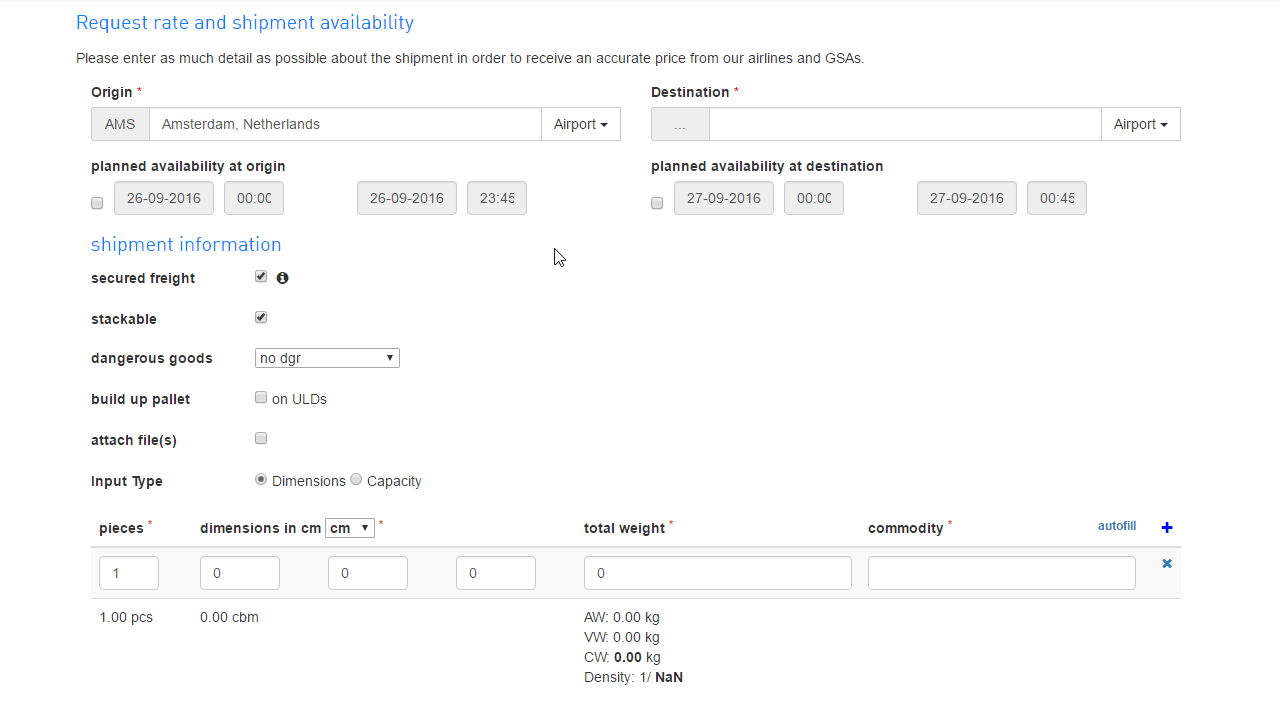Screen dimensions: 1280x720
Task: Change the dimensions unit cm dropdown
Action: (x=349, y=528)
